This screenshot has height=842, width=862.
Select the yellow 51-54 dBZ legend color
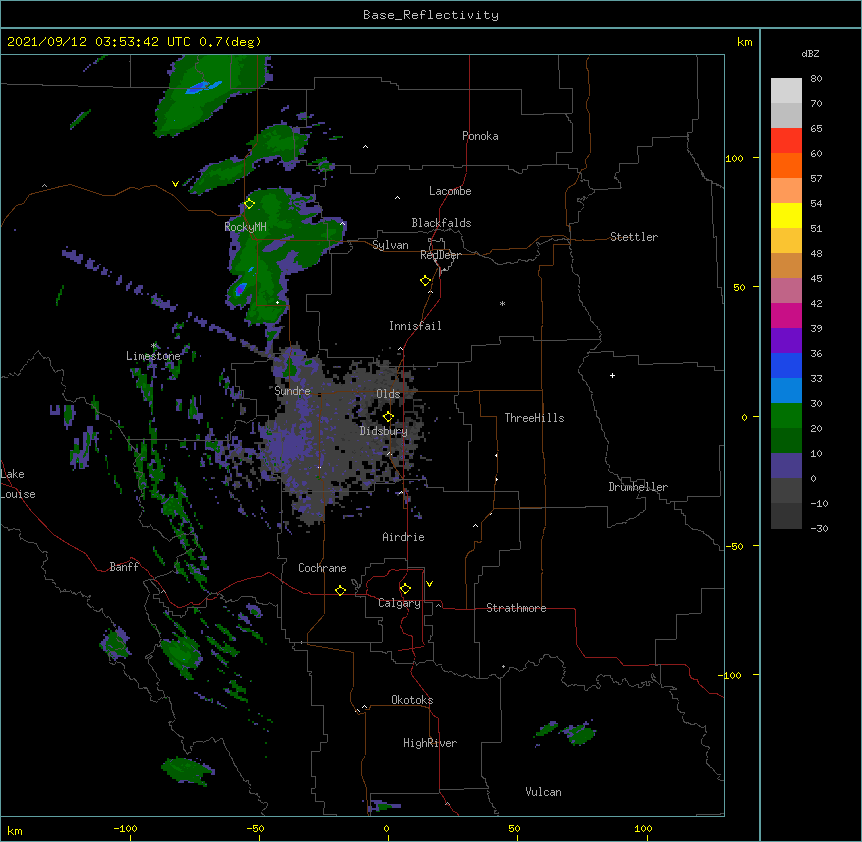[786, 215]
